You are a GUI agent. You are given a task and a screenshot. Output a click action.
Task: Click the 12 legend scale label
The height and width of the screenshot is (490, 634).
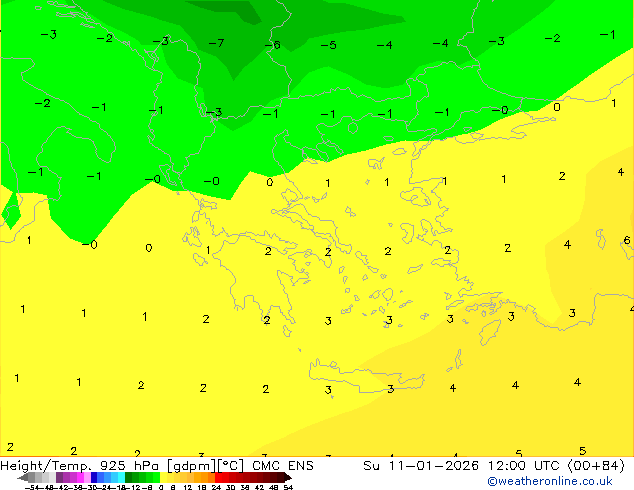(188, 487)
